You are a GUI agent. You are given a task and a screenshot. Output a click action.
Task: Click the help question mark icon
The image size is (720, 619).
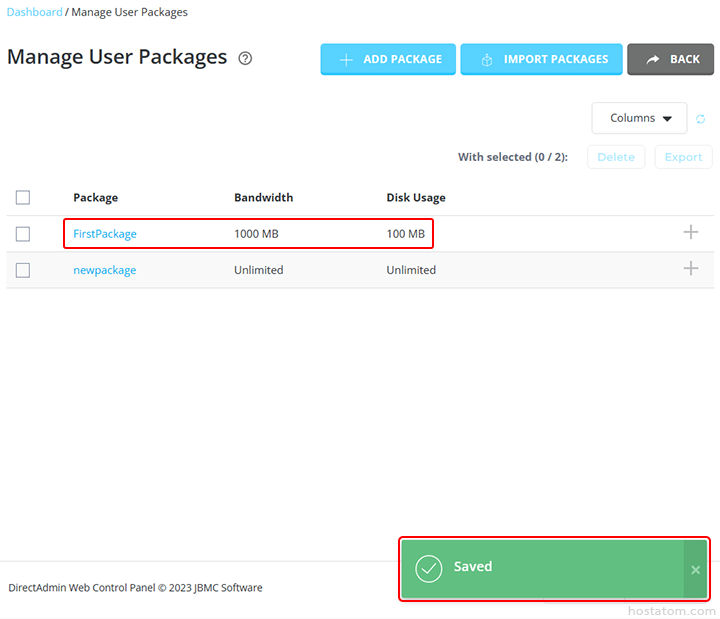click(x=245, y=59)
